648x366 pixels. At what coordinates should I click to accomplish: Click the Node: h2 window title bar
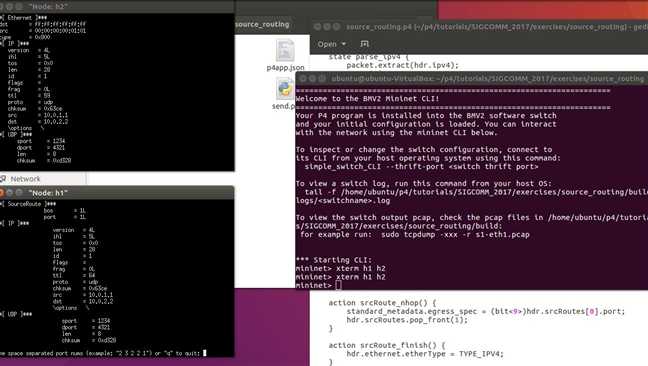point(117,7)
